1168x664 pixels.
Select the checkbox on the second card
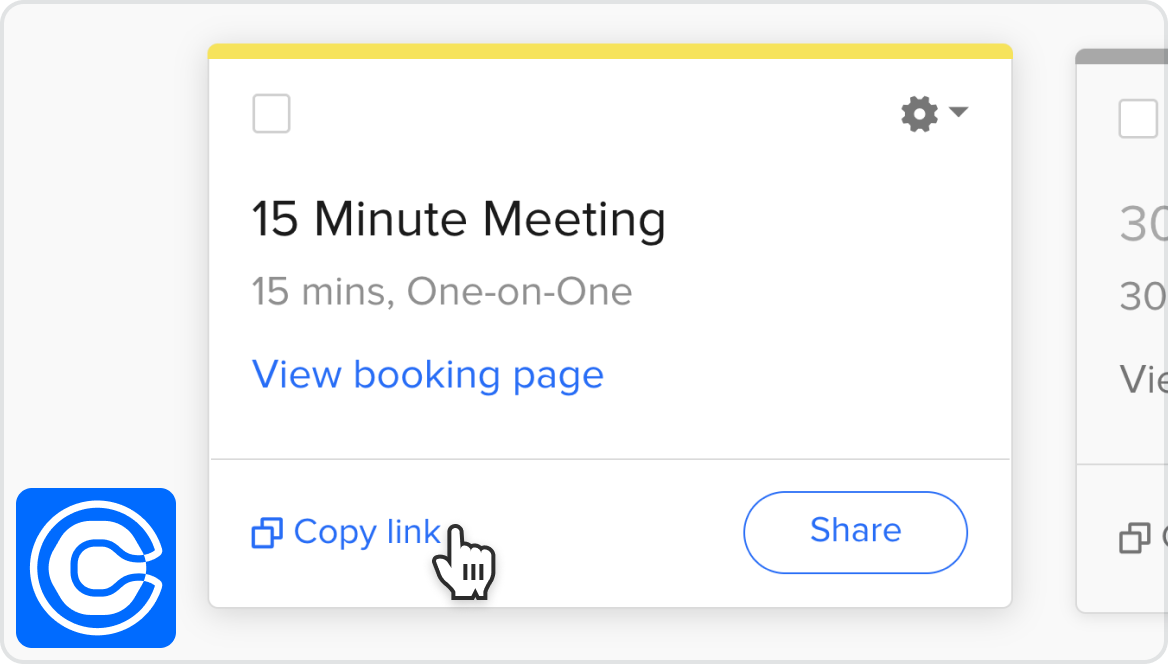tap(1138, 119)
